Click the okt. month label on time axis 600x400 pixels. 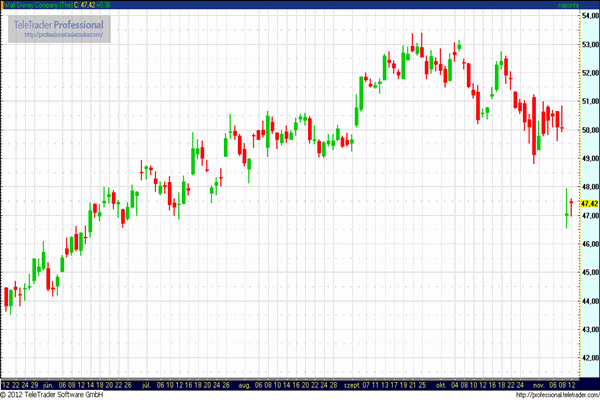point(441,385)
